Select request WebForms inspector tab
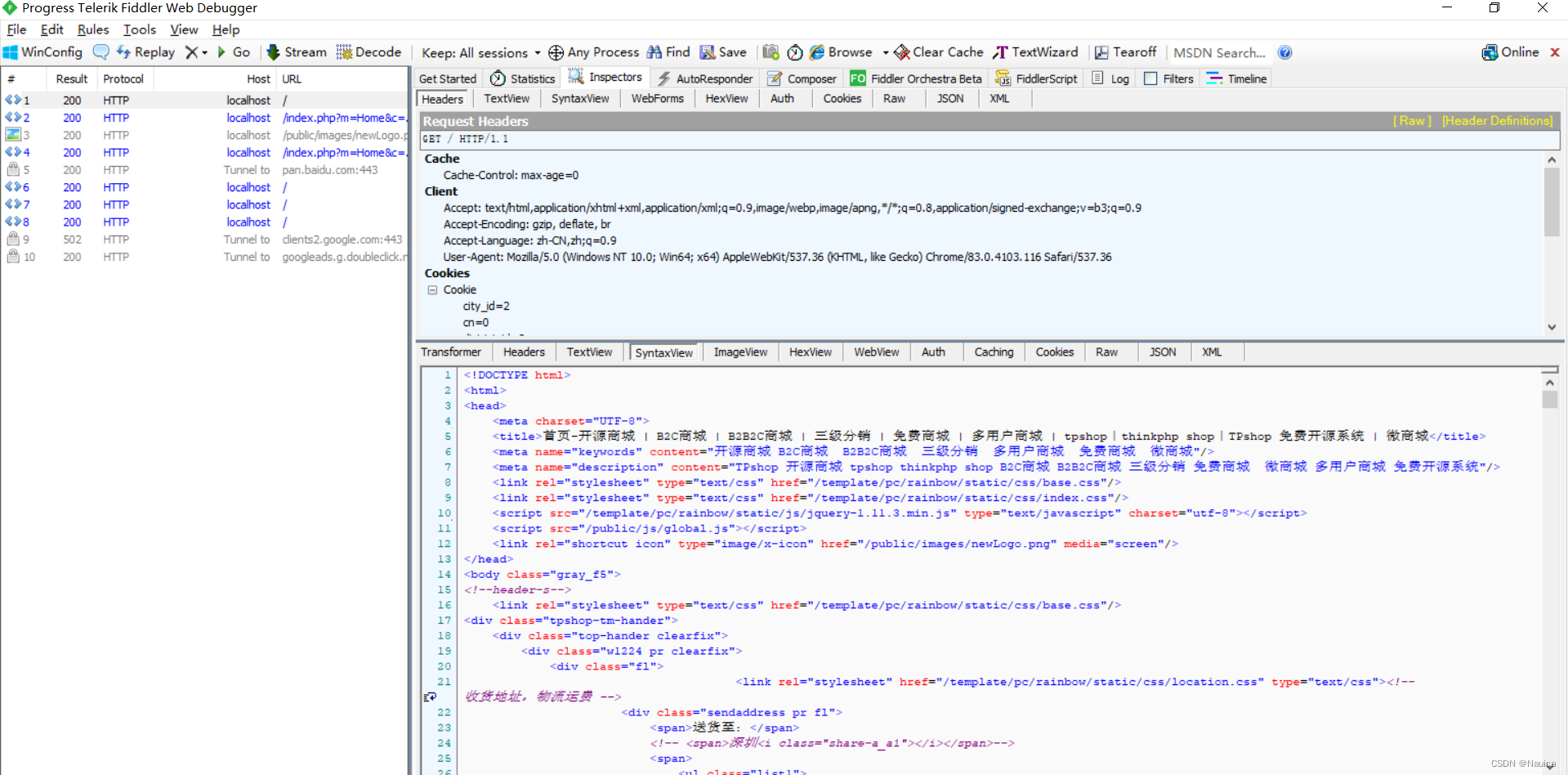This screenshot has height=775, width=1568. 657,99
